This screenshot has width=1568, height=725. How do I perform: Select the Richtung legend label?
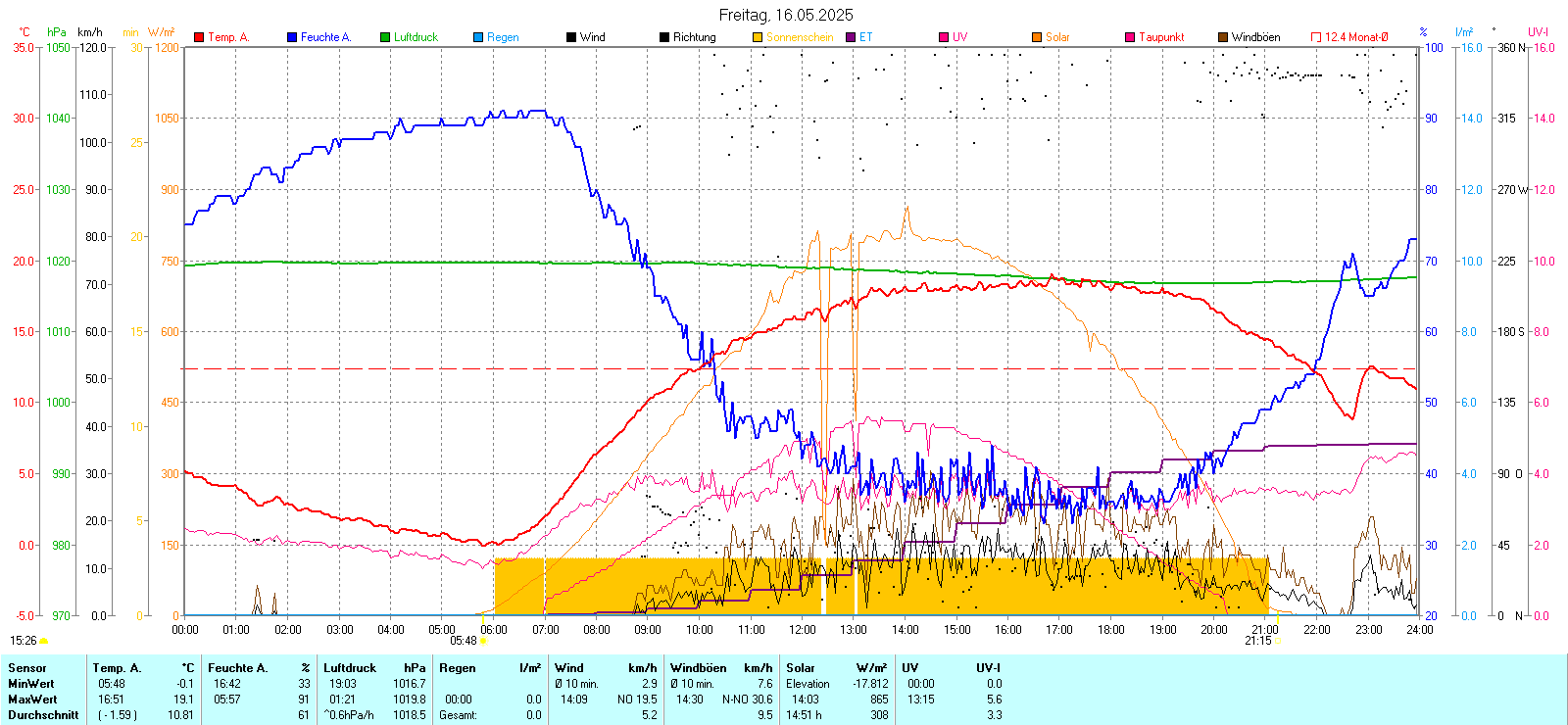tap(694, 37)
